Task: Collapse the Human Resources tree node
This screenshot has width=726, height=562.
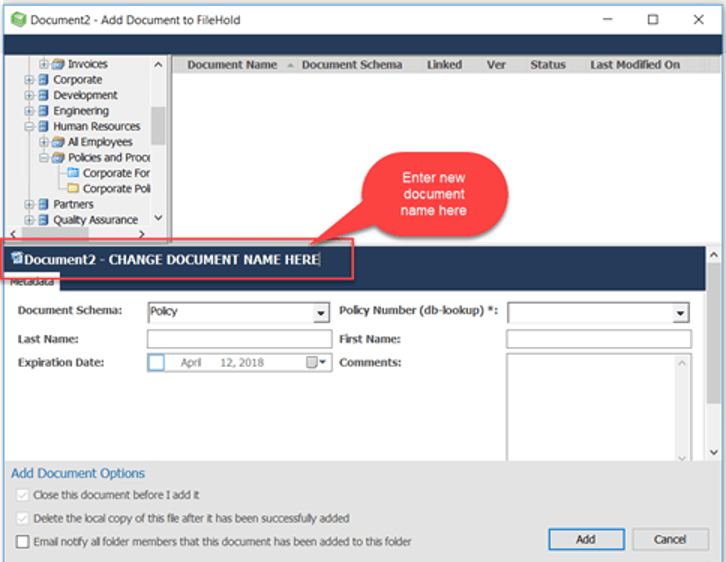Action: click(x=30, y=127)
